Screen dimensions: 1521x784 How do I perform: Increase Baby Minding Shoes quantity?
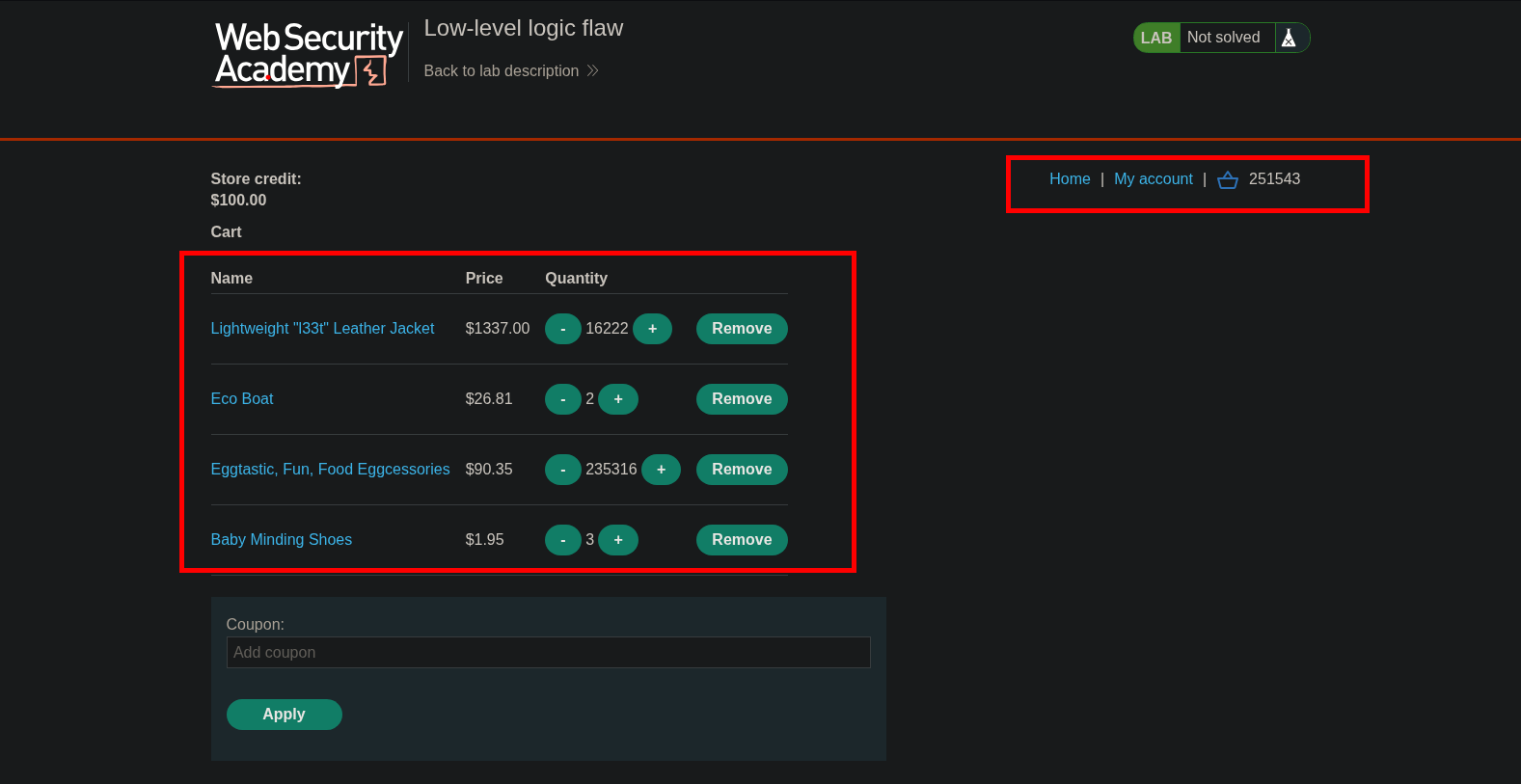[x=618, y=540]
